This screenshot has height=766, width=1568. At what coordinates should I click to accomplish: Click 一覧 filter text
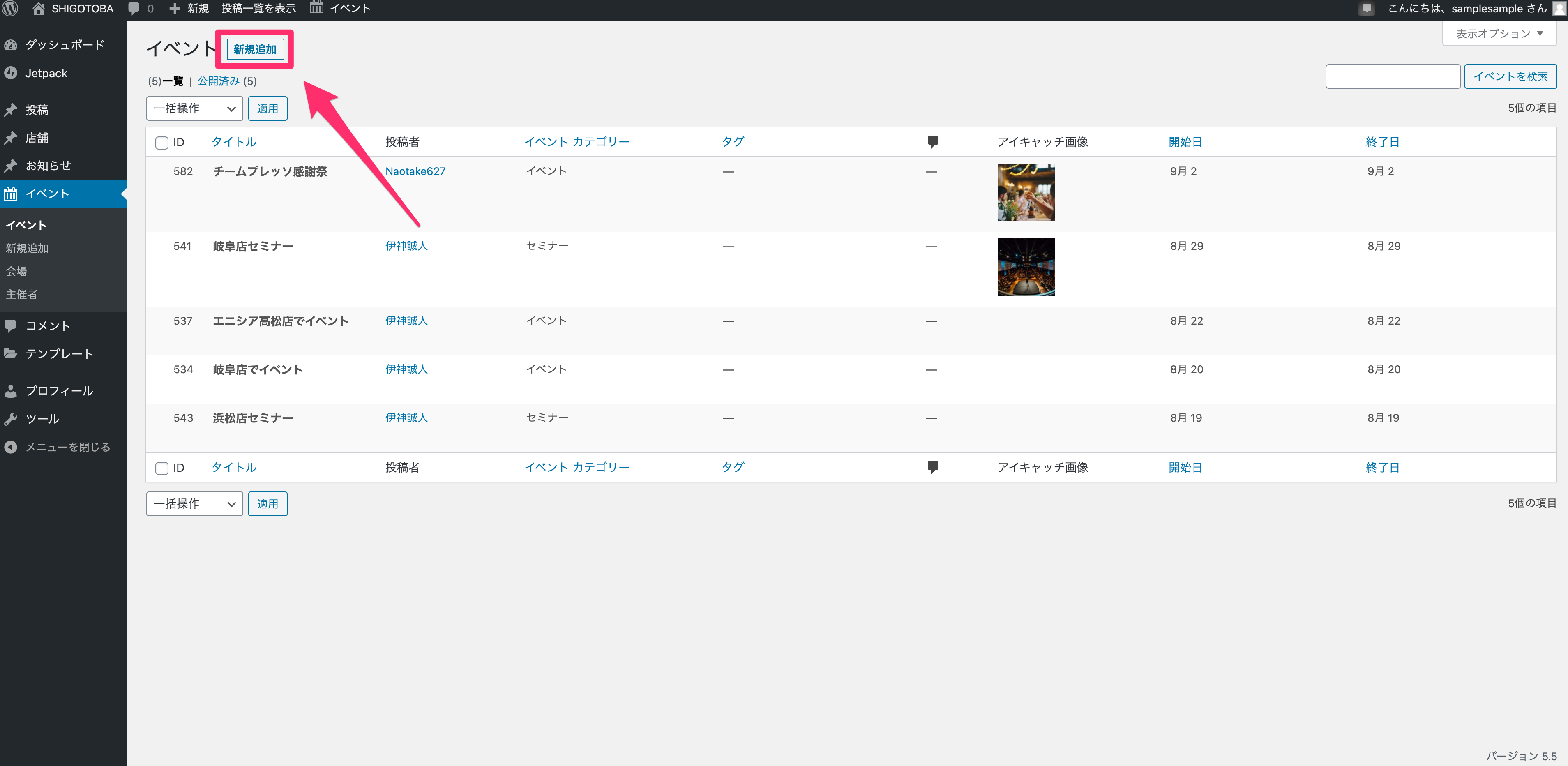[173, 81]
